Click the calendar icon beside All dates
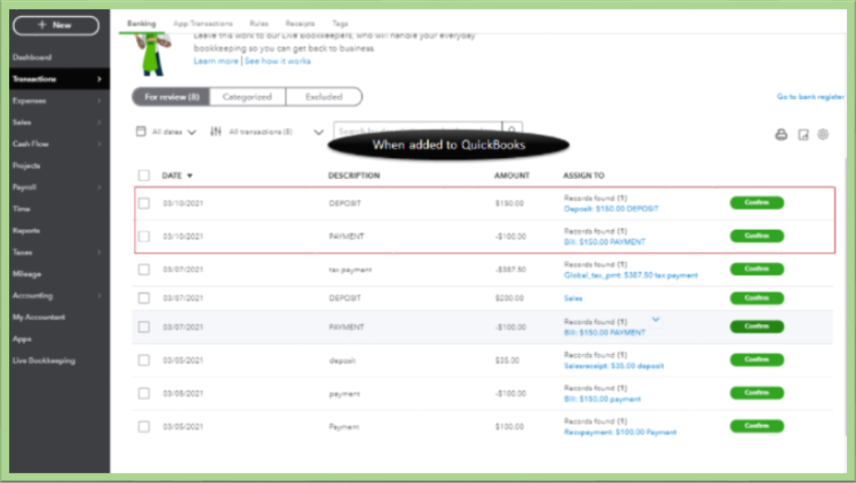The width and height of the screenshot is (856, 483). click(141, 132)
